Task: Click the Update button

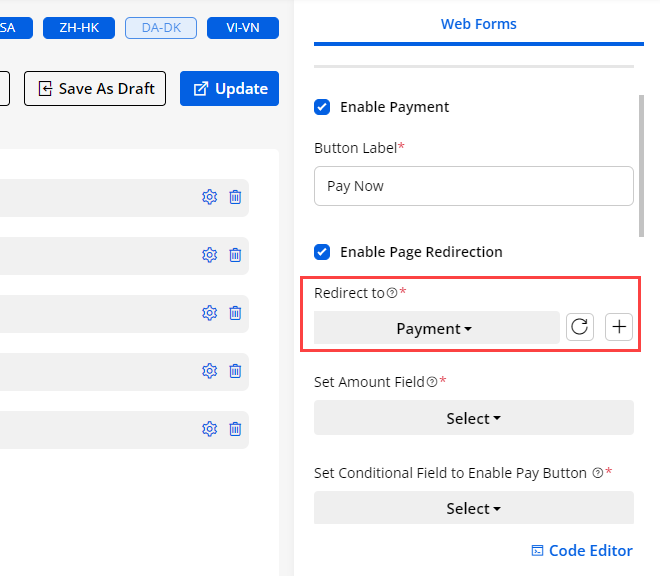Action: 230,88
